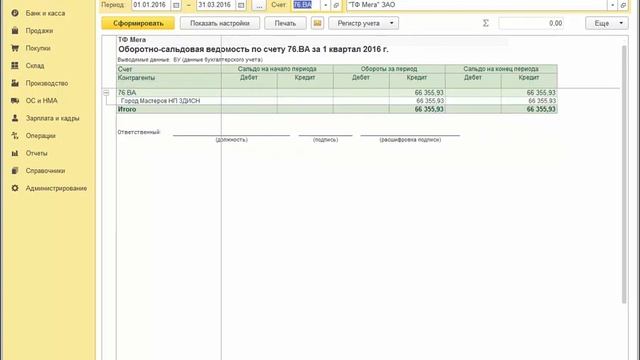Click the Администрирование gear icon
Viewport: 640px width, 360px height.
[x=15, y=188]
